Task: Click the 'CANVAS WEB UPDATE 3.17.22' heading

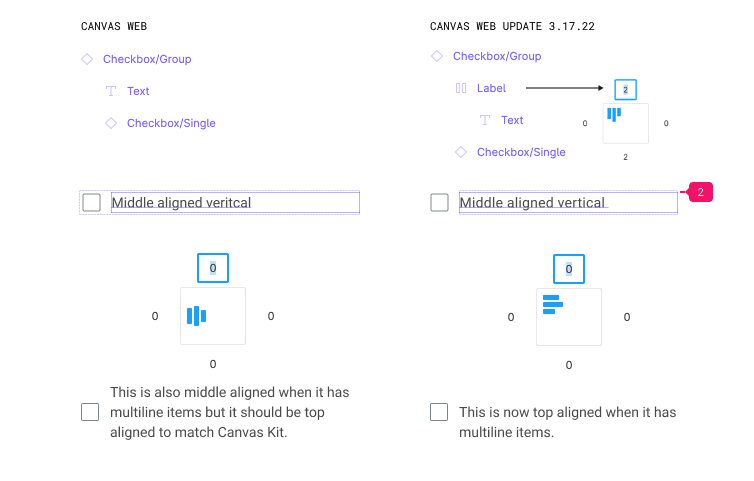Action: point(512,26)
